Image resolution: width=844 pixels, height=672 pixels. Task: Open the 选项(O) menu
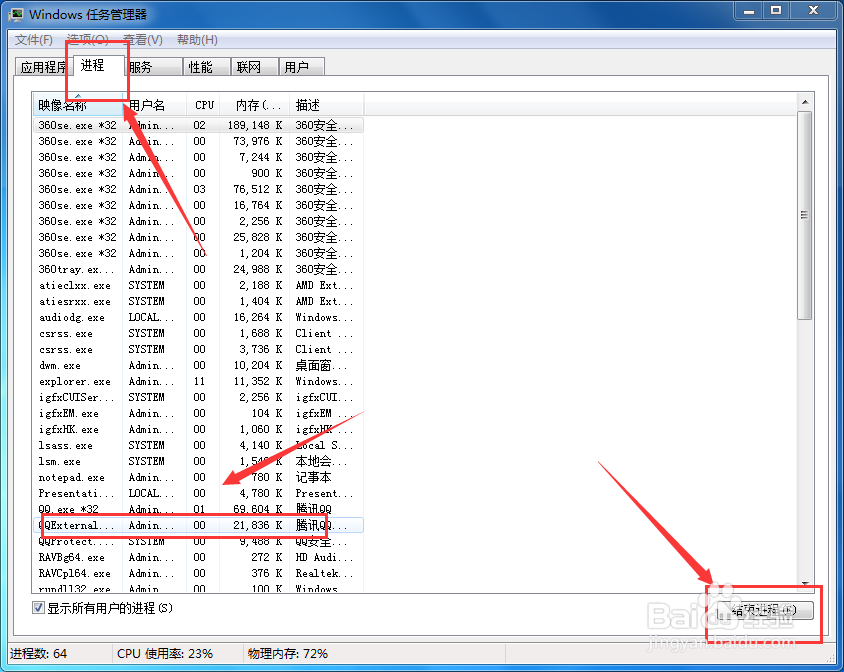coord(88,40)
